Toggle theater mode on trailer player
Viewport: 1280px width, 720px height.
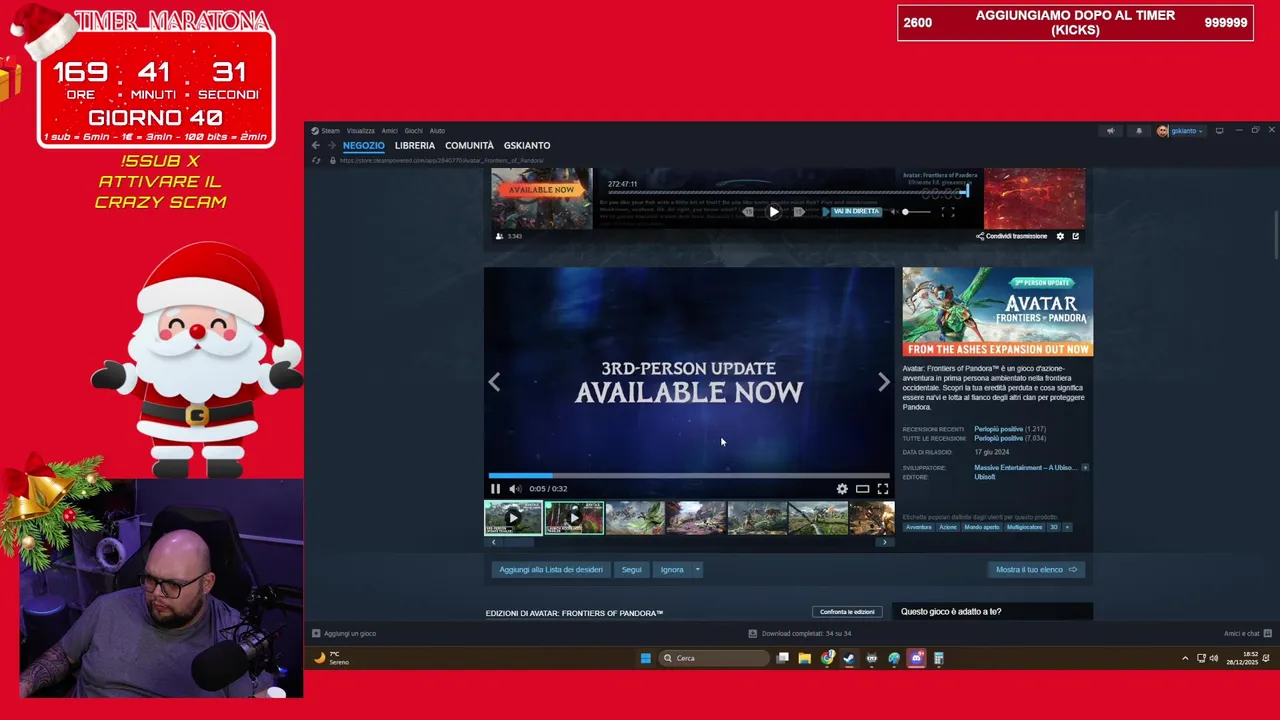(x=862, y=489)
